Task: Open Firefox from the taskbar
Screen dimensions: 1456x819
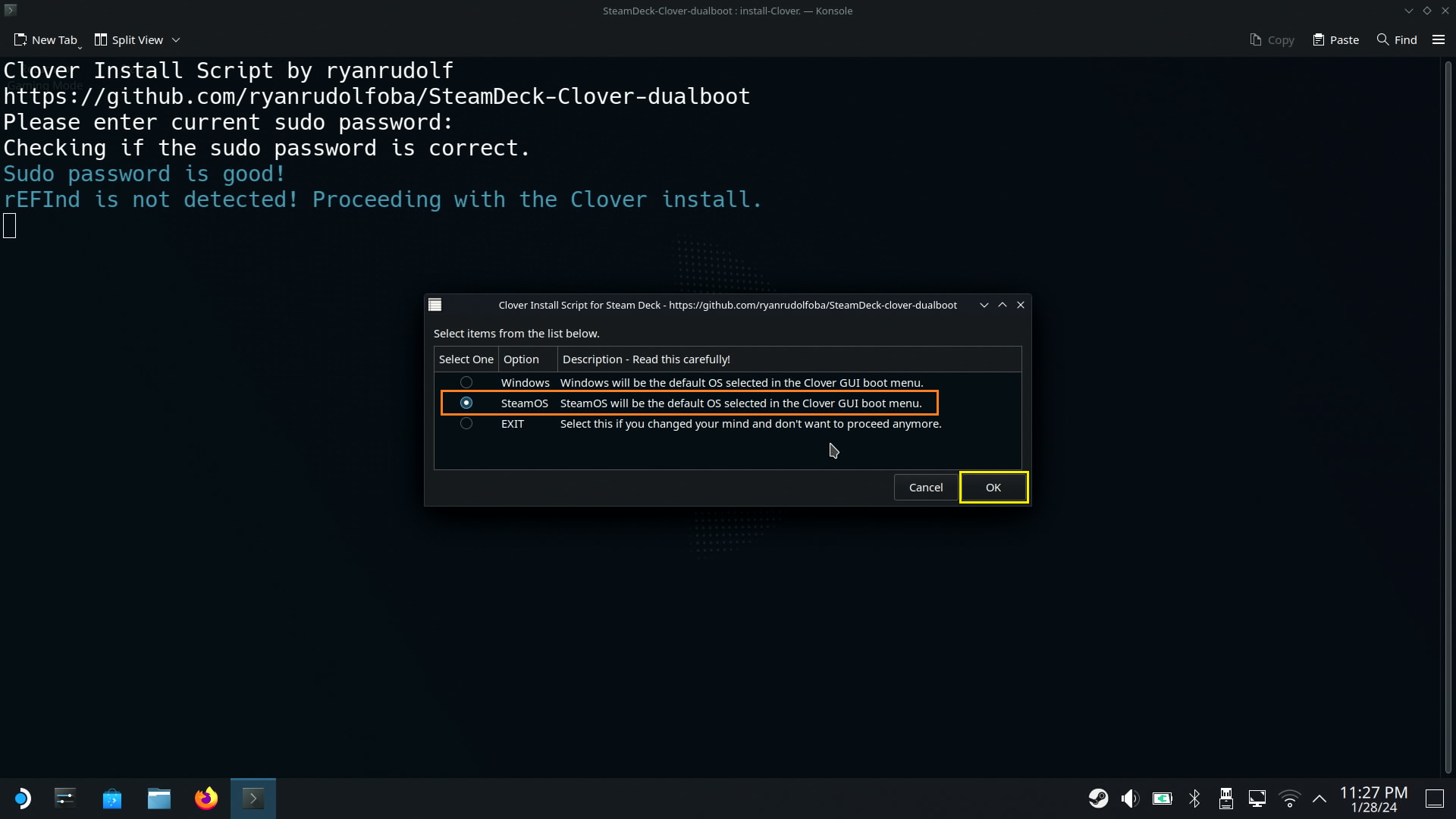Action: [206, 799]
